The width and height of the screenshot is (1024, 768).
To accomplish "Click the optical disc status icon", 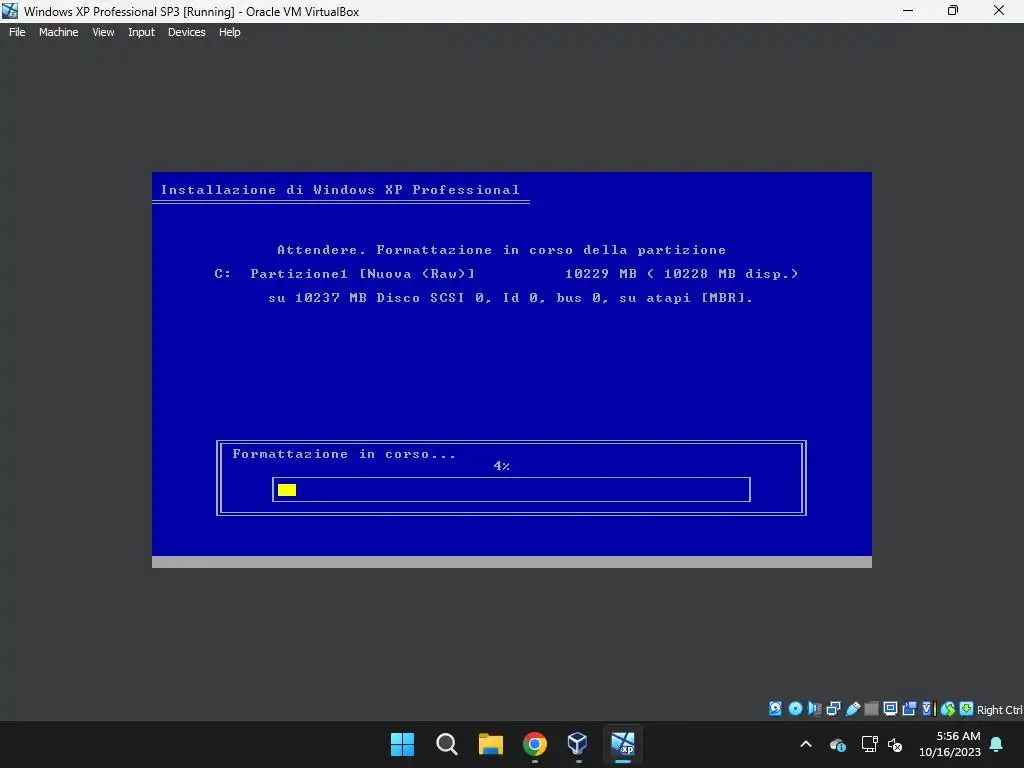I will (795, 709).
